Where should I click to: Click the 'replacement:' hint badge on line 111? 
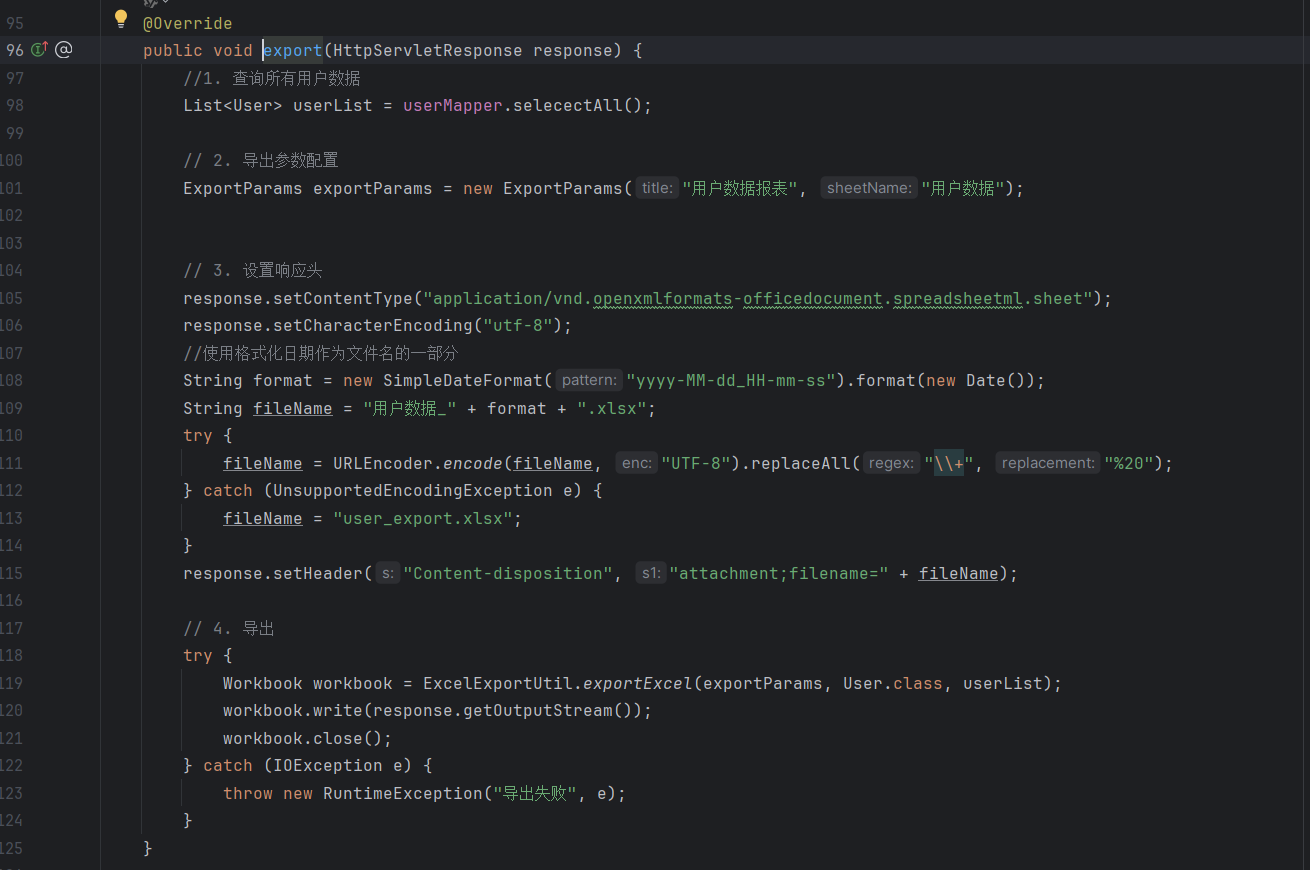[1047, 463]
